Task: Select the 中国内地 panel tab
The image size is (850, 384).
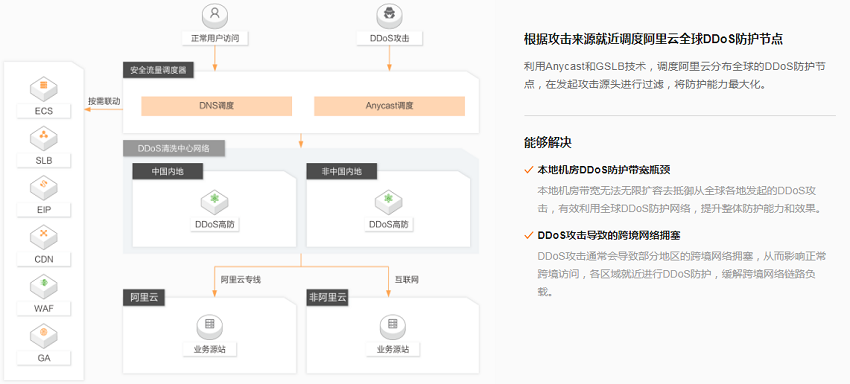Action: pos(168,171)
